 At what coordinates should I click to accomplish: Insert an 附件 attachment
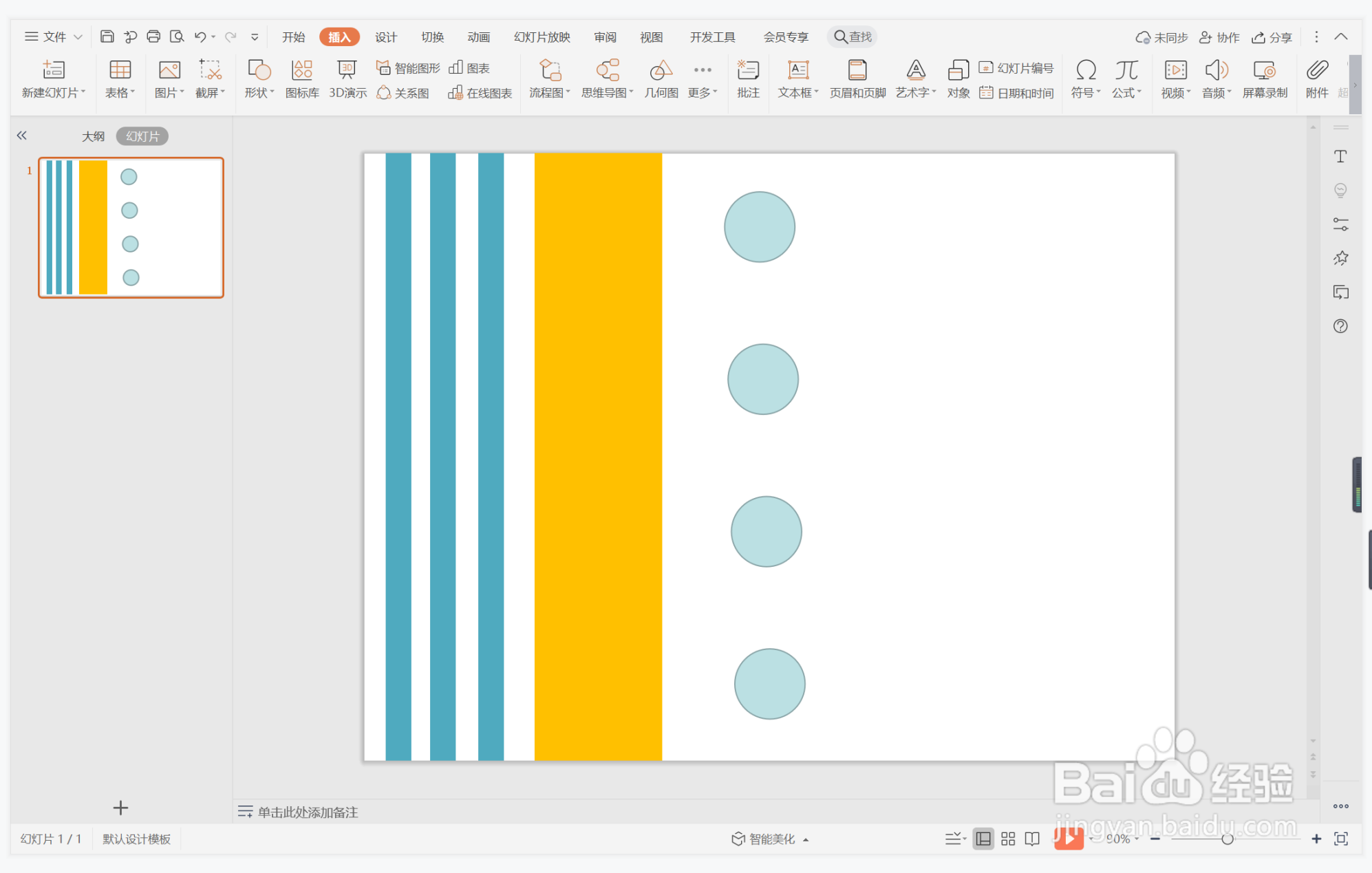1316,79
